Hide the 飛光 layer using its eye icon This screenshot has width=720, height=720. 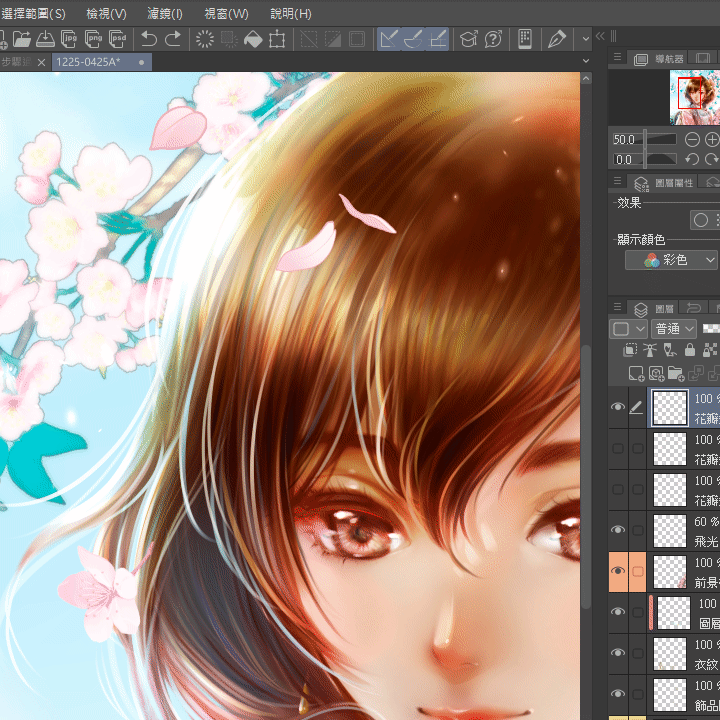coord(618,530)
